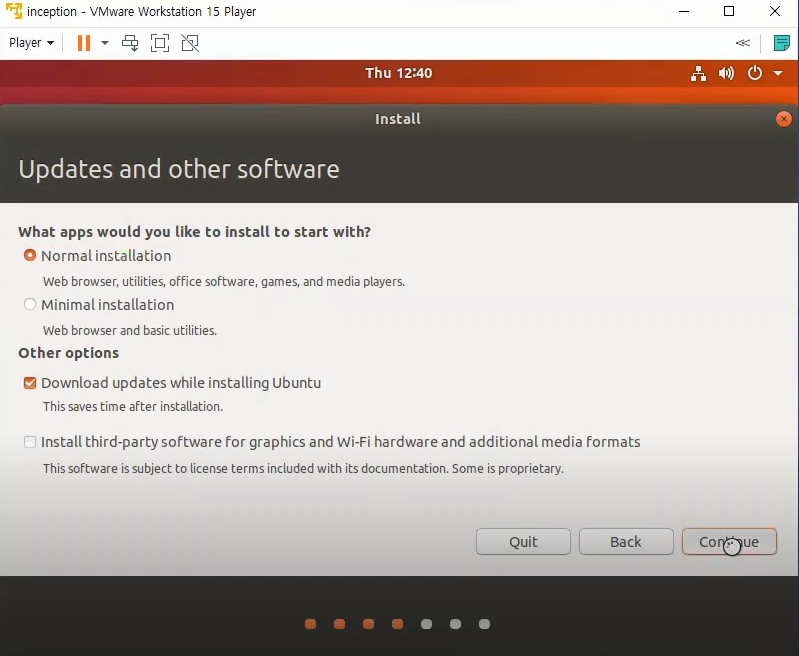Click 'Web browser, utilities, office software' description
This screenshot has height=656, width=799.
tap(224, 281)
